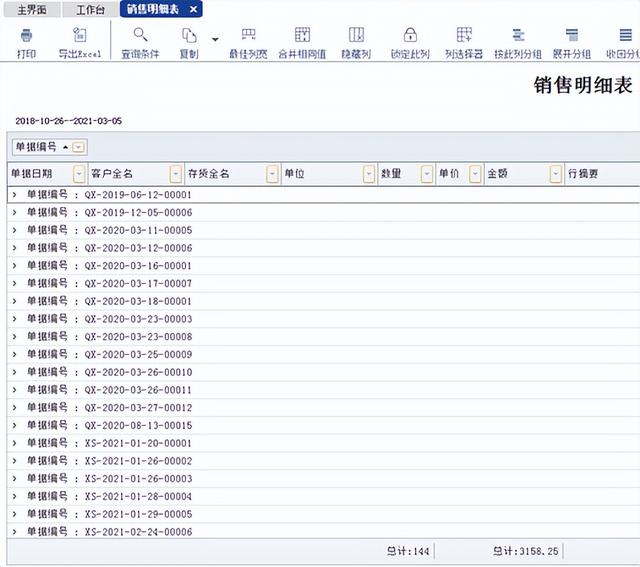
Task: Click 展开分组 (expand groups) icon
Action: (x=571, y=36)
